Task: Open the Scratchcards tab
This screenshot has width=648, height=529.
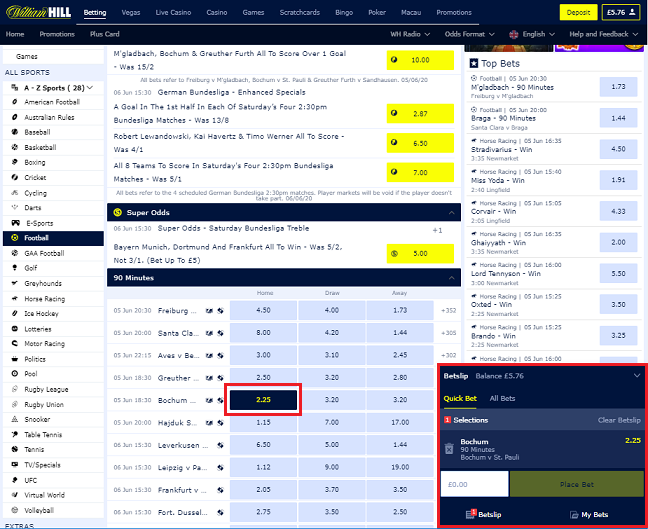Action: (x=300, y=12)
